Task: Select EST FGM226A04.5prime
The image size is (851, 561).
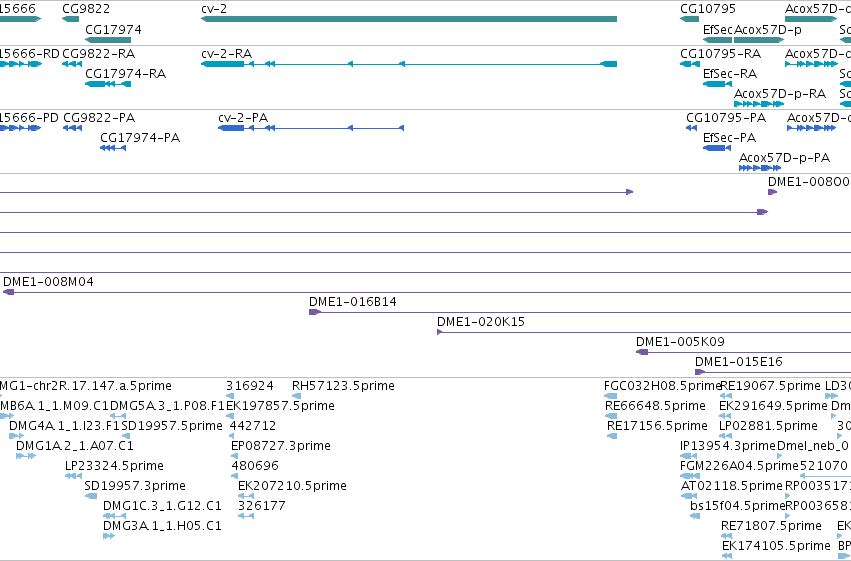Action: pos(739,466)
